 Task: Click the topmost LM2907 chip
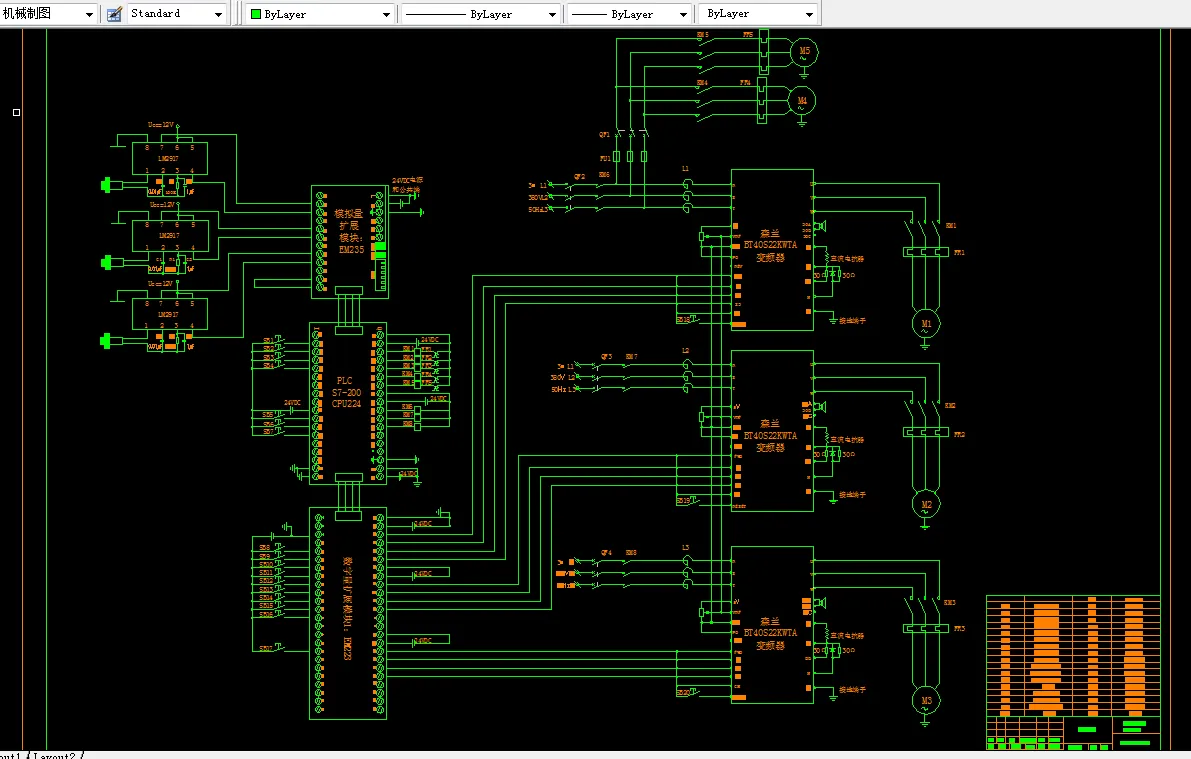click(x=170, y=158)
